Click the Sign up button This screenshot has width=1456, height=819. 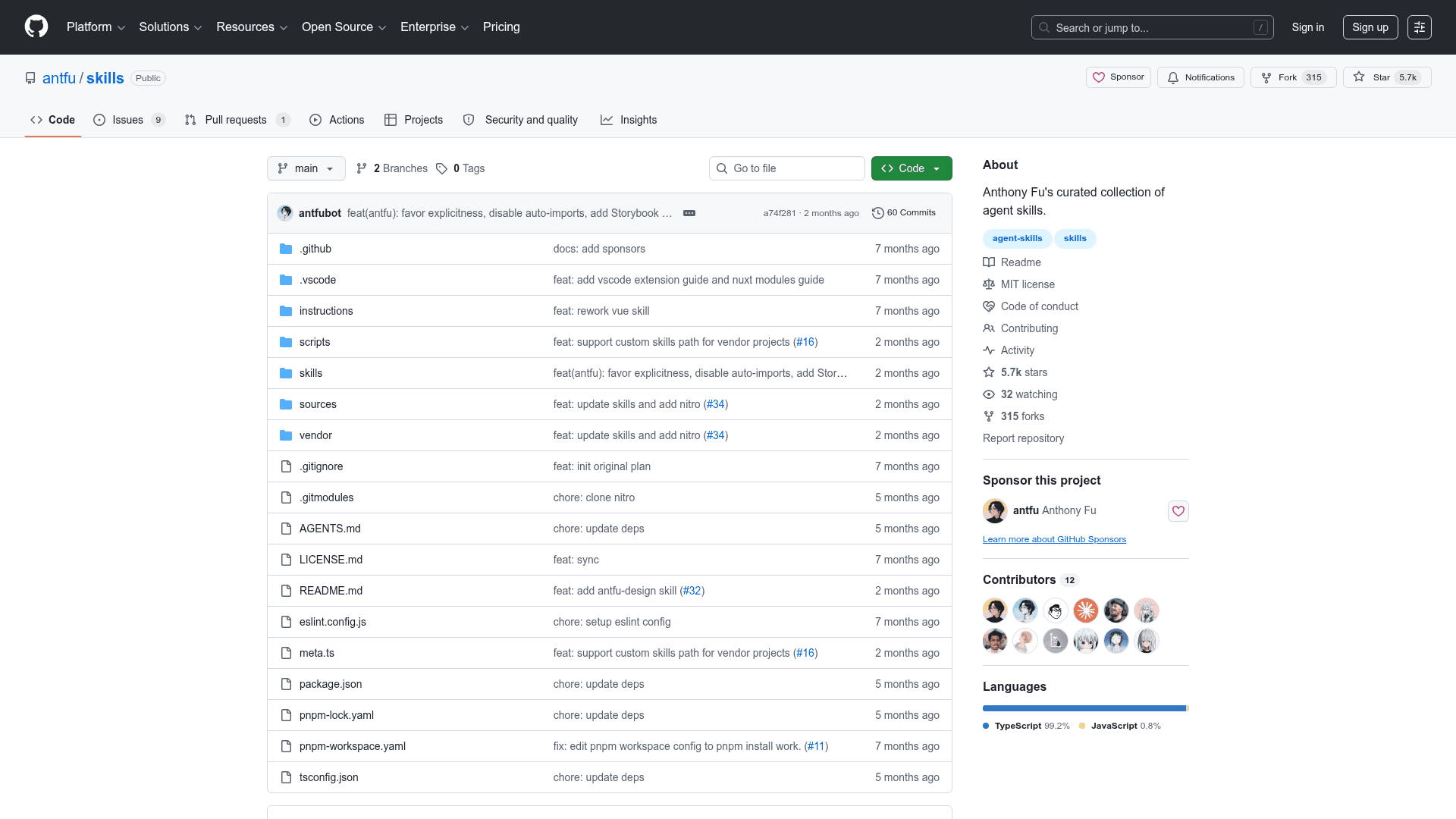[1370, 27]
